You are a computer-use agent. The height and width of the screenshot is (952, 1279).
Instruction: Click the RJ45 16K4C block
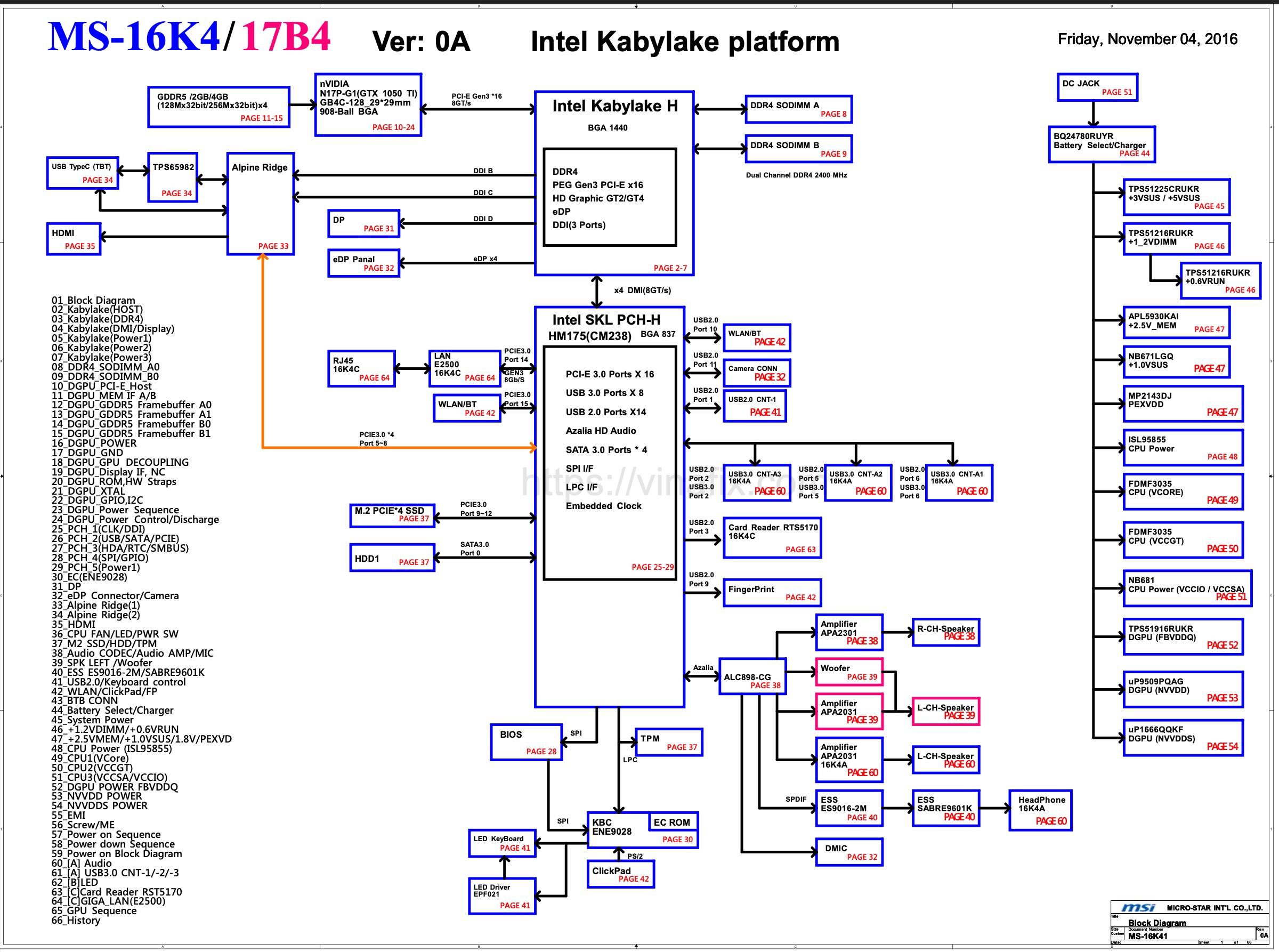361,369
